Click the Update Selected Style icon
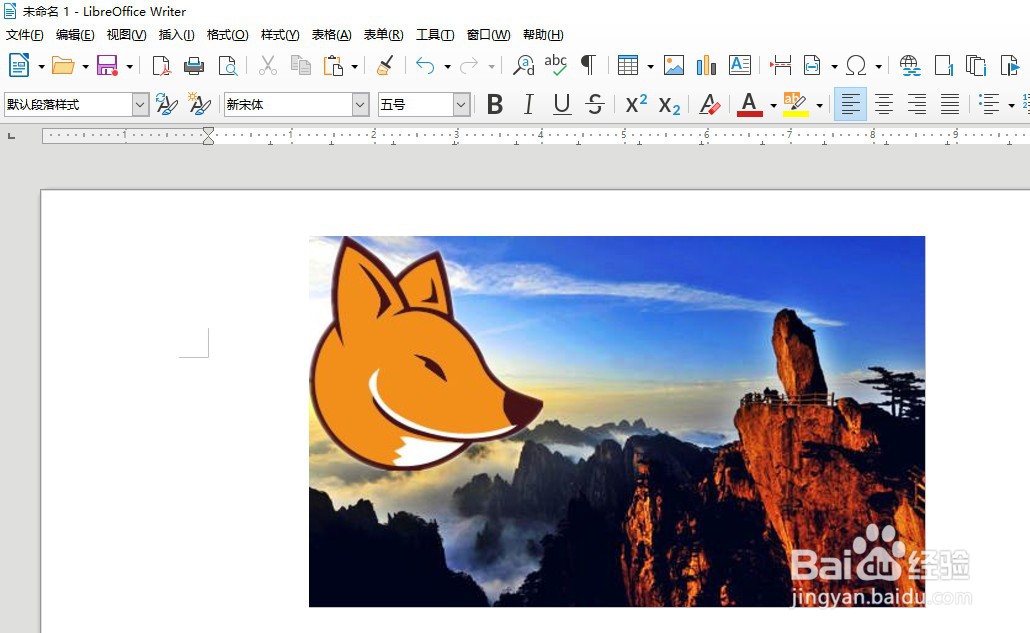This screenshot has width=1030, height=633. click(167, 104)
